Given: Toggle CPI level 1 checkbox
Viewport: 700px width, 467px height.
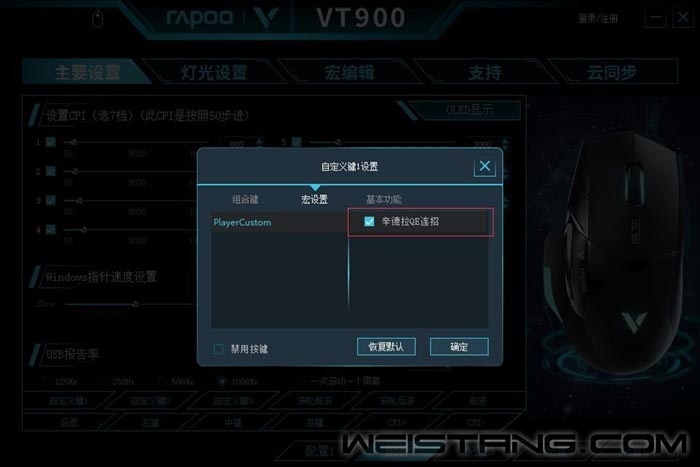Looking at the screenshot, I should 51,142.
